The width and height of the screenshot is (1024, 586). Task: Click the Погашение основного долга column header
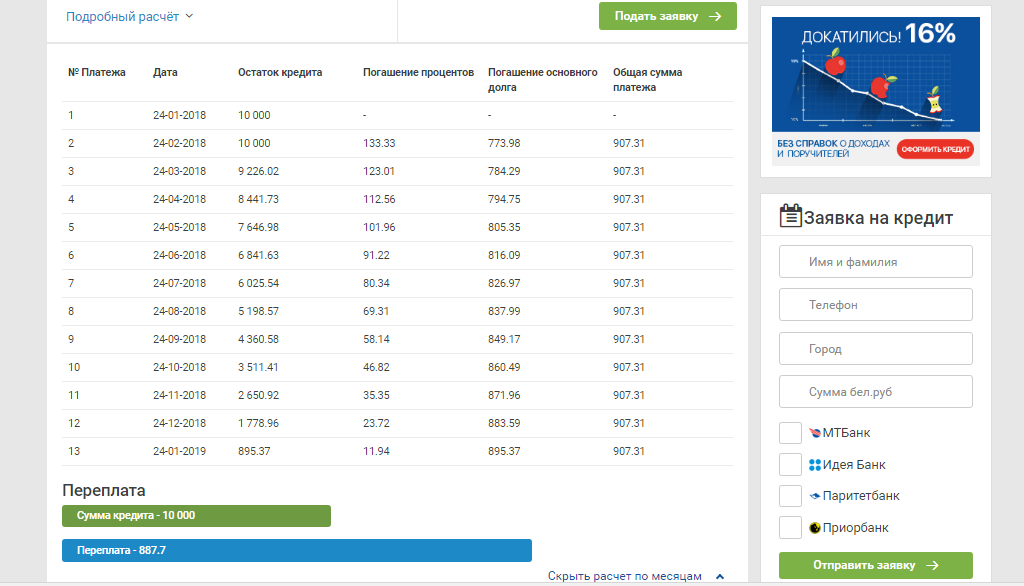(543, 80)
